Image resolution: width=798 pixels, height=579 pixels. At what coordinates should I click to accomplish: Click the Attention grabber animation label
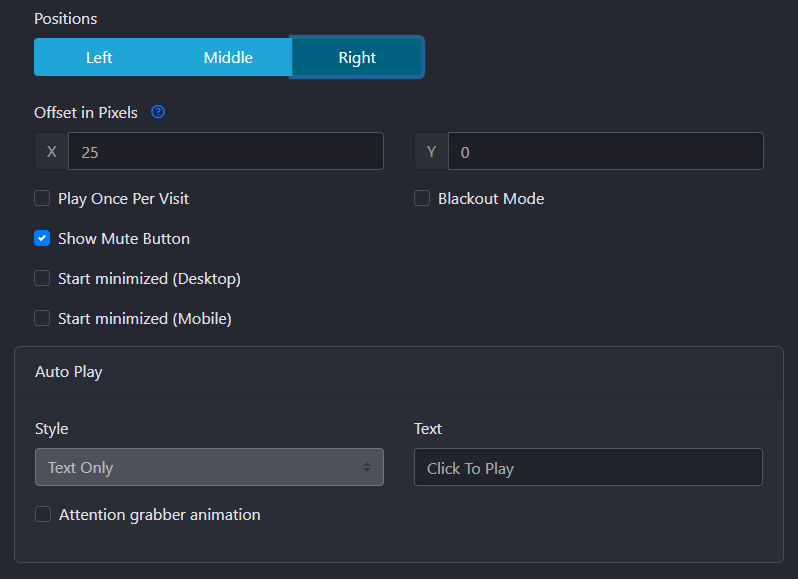pos(159,515)
